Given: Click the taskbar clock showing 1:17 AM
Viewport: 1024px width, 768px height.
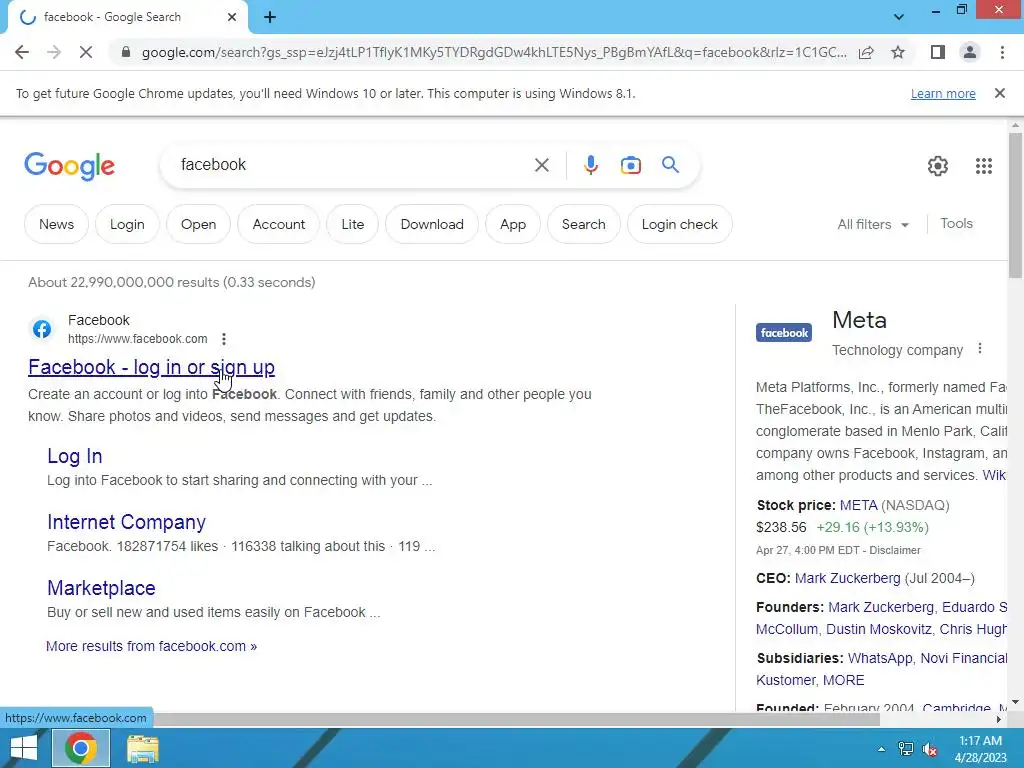Looking at the screenshot, I should point(980,749).
